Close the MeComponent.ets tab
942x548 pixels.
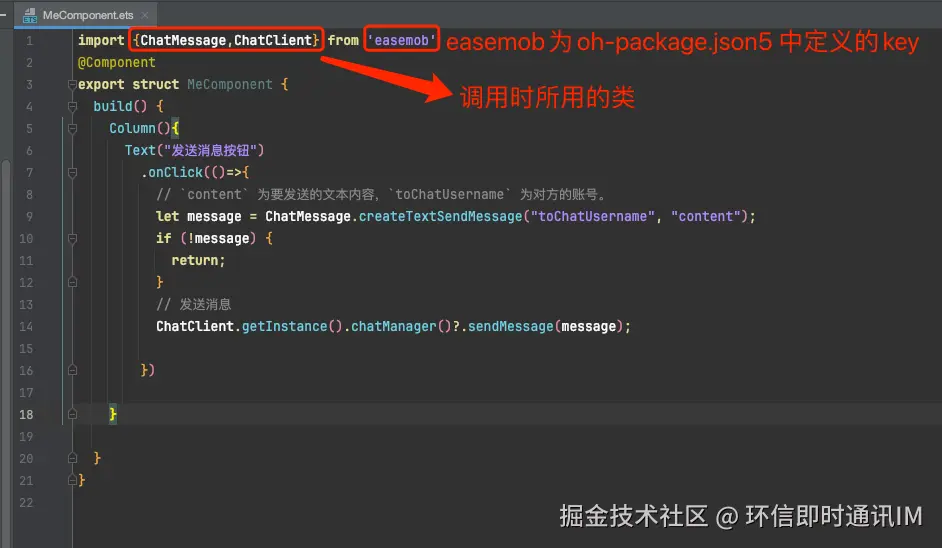145,15
